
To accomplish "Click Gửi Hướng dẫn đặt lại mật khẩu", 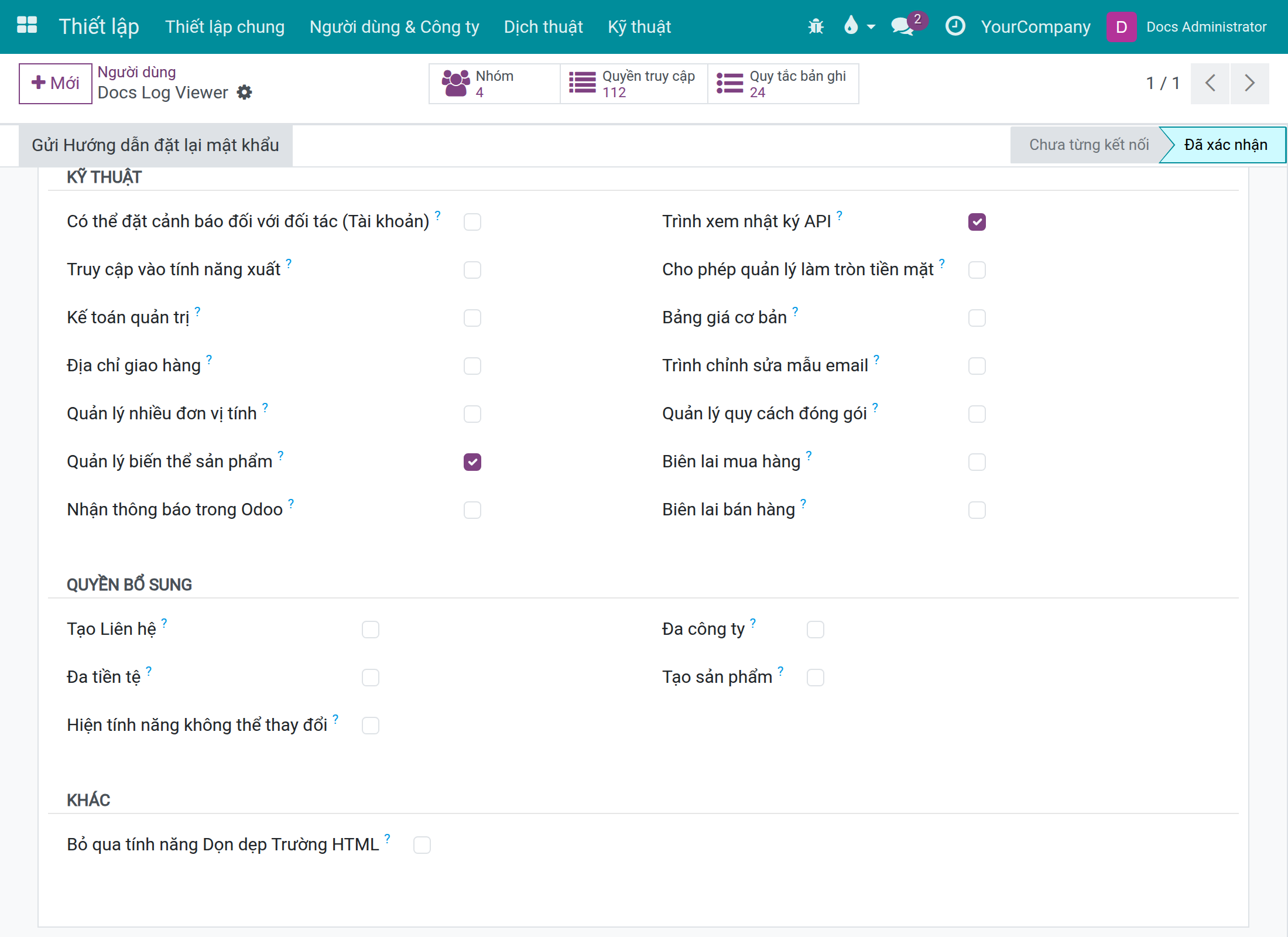I will pos(156,145).
